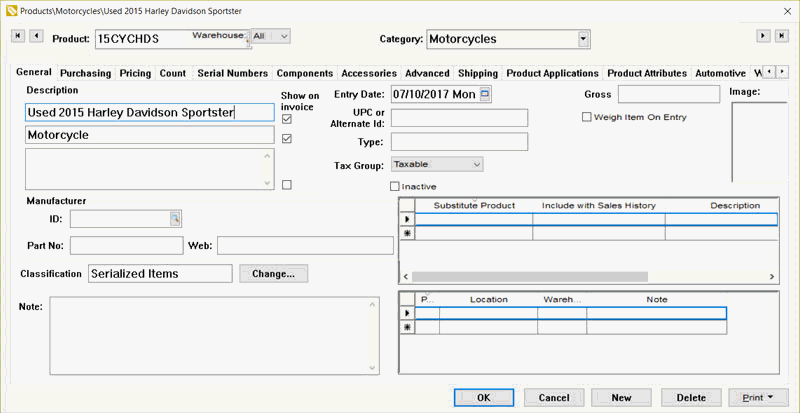Switch to the Pricing tab
The height and width of the screenshot is (413, 800).
pos(135,74)
